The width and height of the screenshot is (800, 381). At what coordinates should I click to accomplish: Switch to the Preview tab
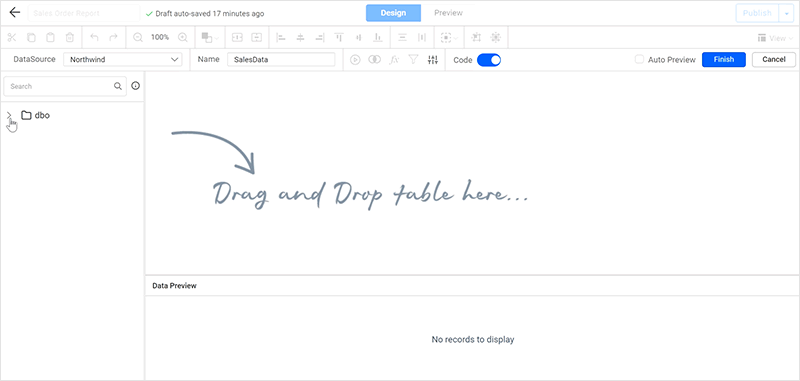[448, 13]
